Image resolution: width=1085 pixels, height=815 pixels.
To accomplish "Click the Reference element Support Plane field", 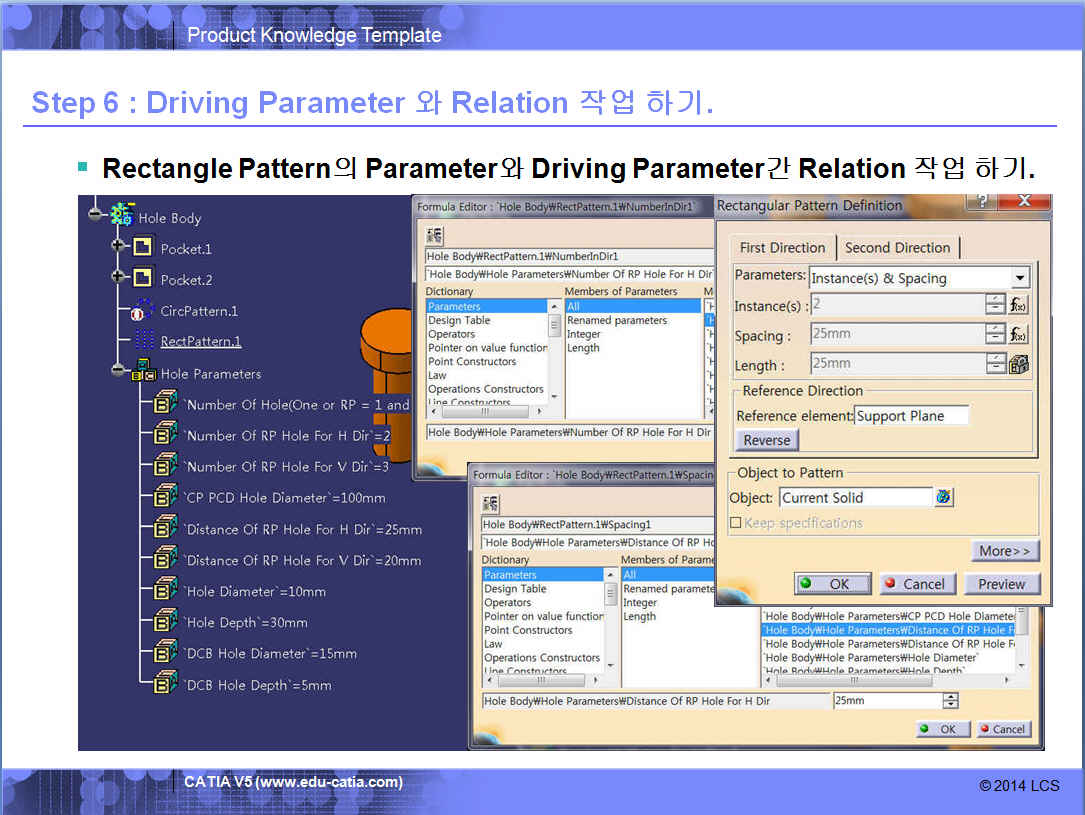I will click(911, 416).
